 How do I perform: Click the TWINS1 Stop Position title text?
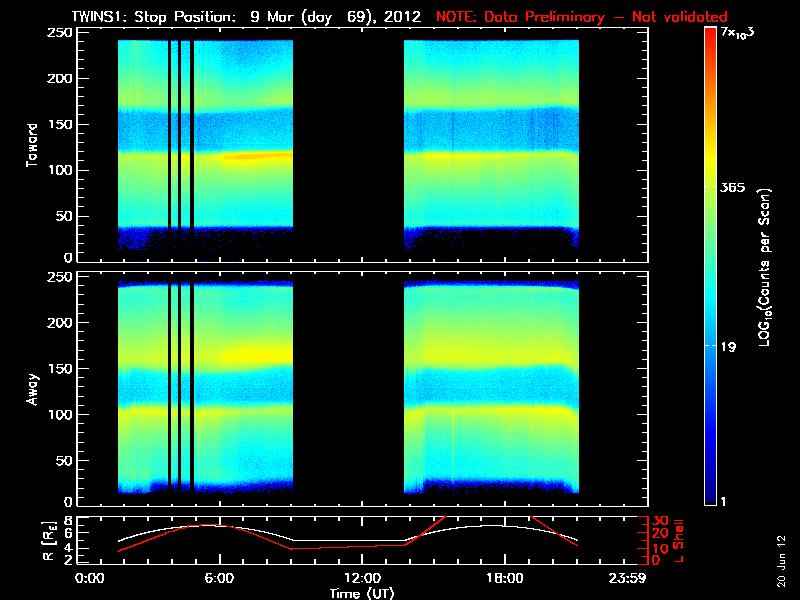[x=250, y=17]
